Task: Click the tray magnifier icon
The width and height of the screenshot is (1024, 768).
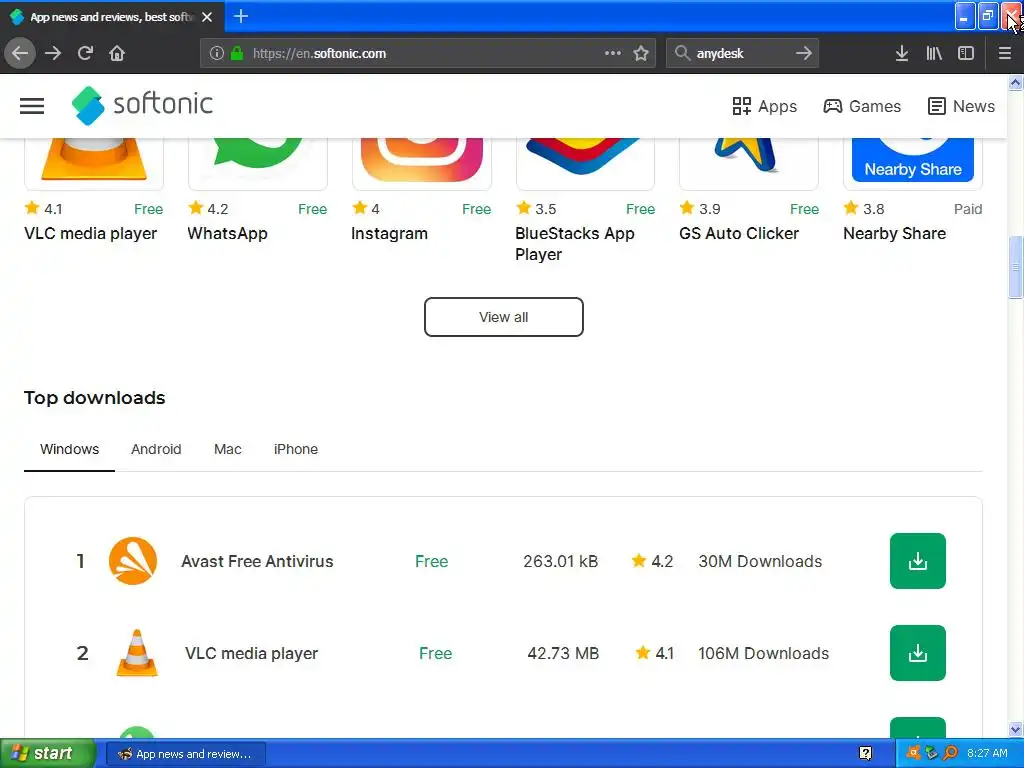Action: 950,753
